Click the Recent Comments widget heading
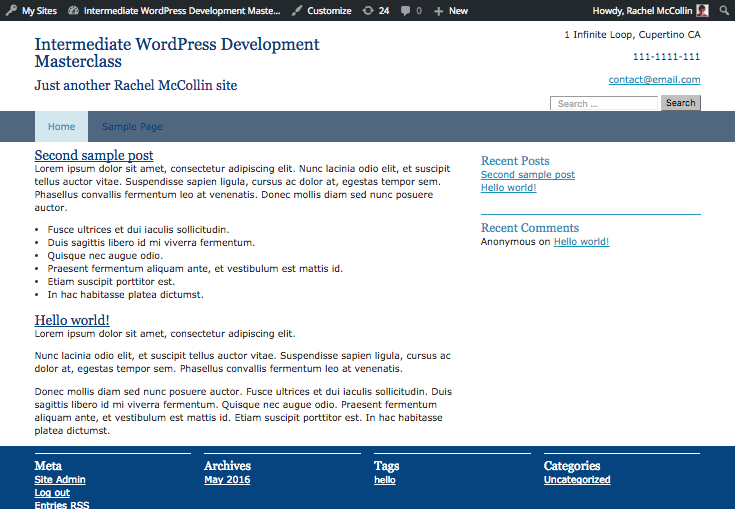735x509 pixels. [x=530, y=228]
